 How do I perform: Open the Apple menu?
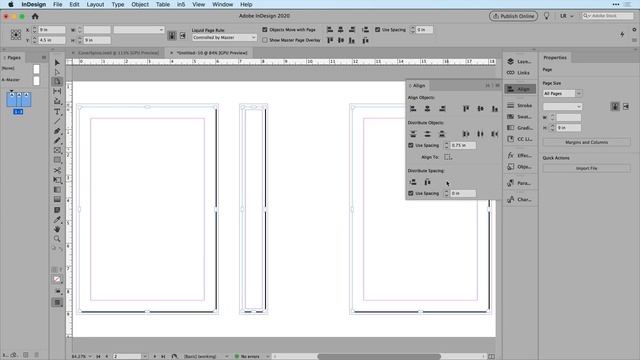pos(11,4)
